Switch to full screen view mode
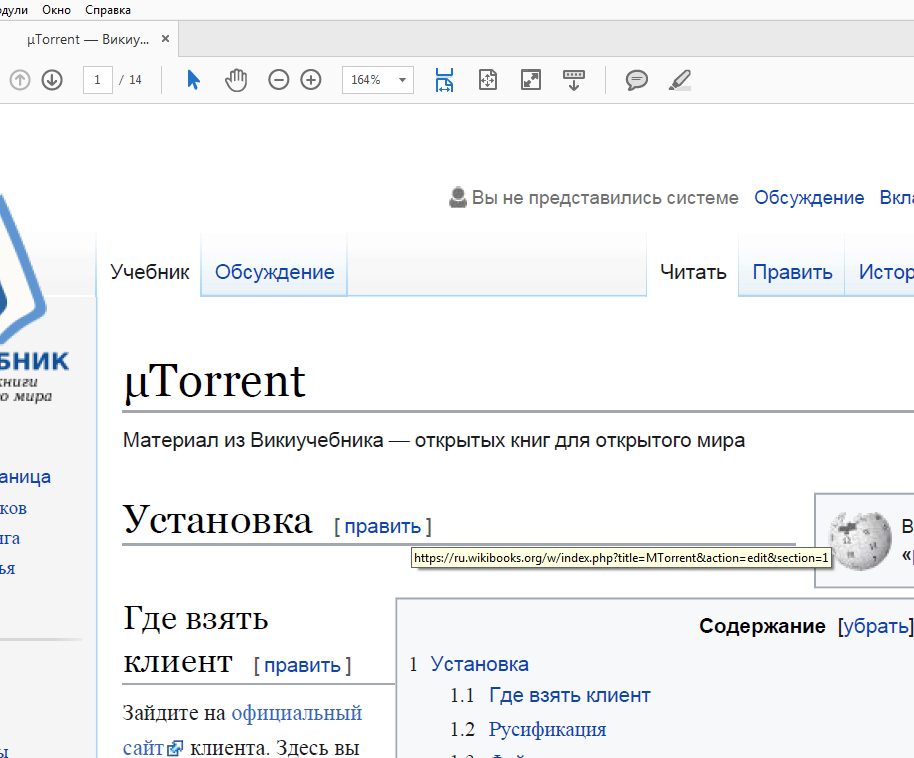 [x=530, y=80]
